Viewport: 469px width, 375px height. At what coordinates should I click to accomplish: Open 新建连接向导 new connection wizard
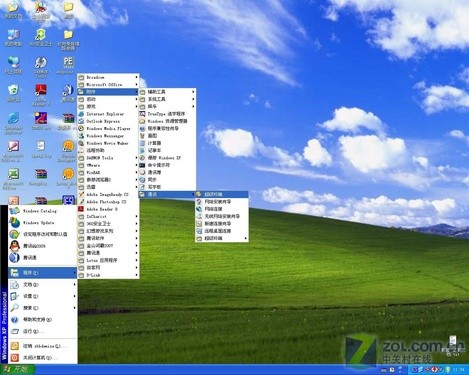[222, 224]
